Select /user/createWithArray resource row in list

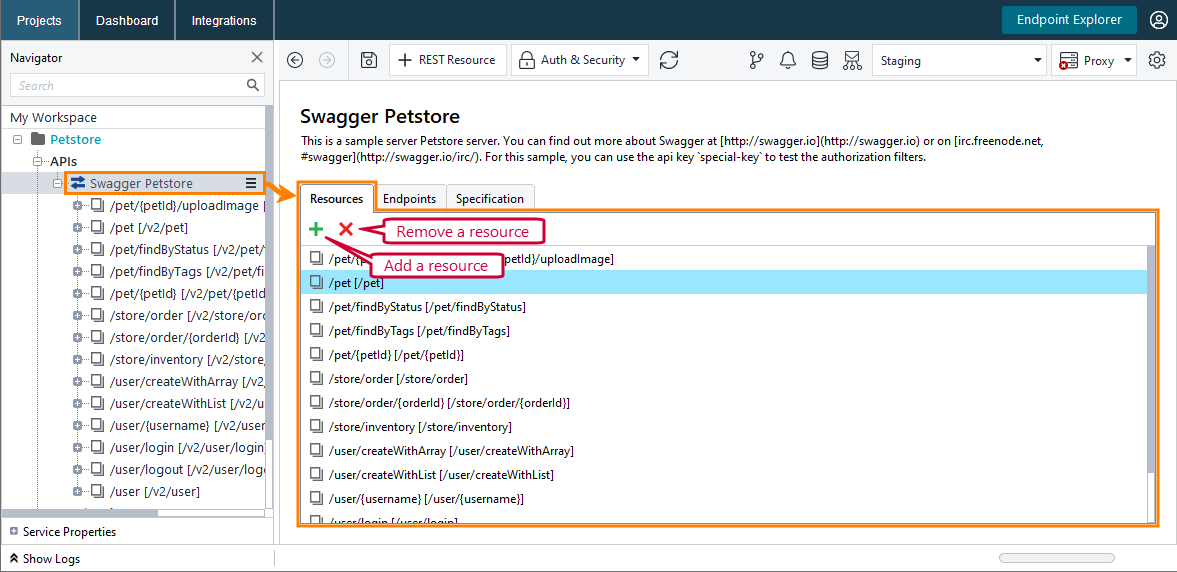pos(724,450)
